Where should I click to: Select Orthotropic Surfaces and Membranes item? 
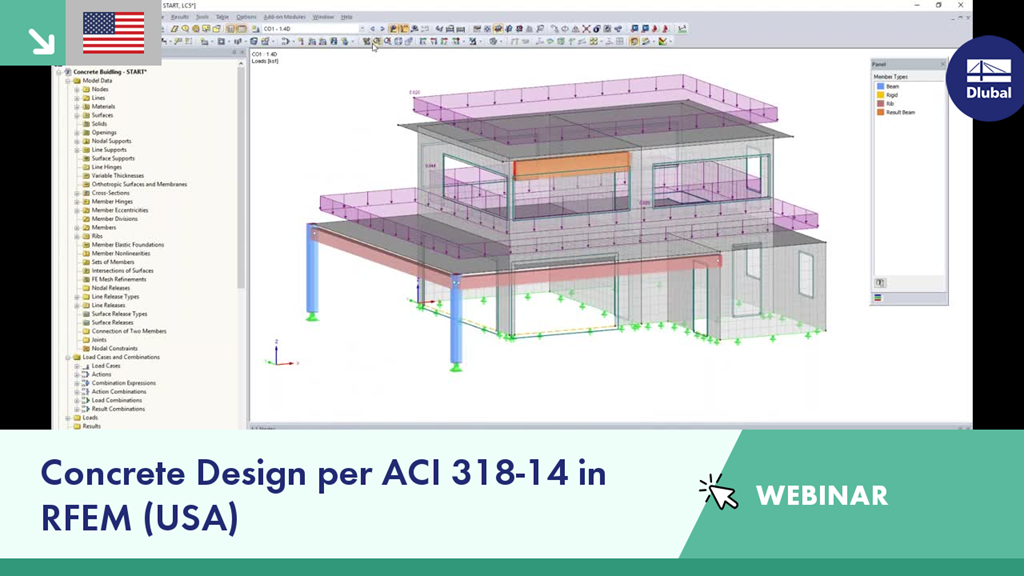(139, 185)
